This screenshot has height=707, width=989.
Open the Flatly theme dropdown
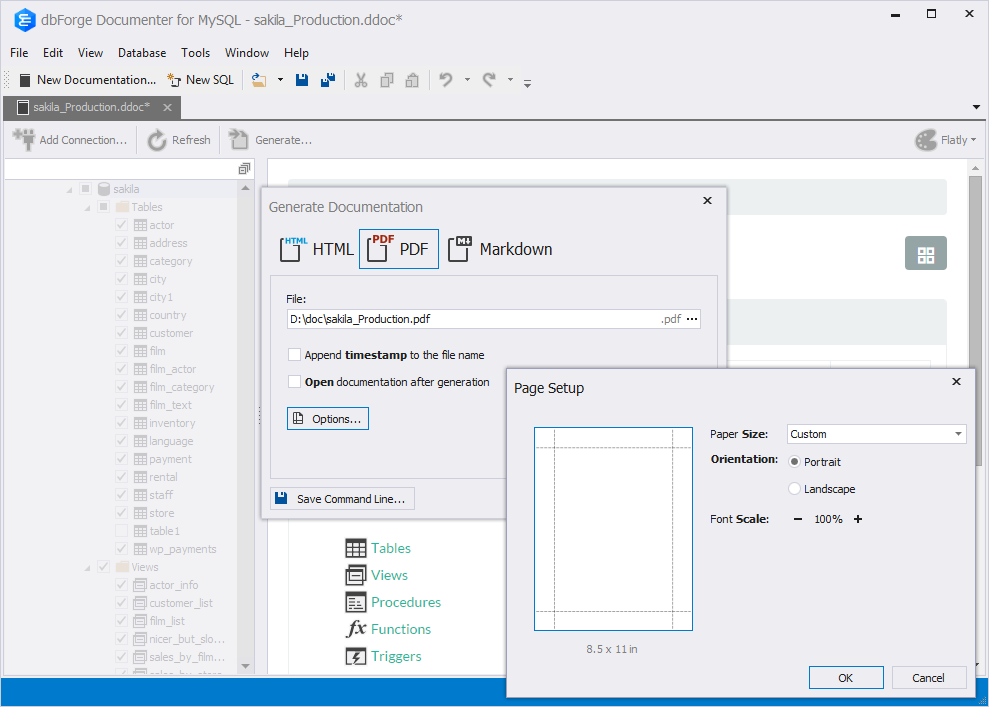[x=973, y=140]
